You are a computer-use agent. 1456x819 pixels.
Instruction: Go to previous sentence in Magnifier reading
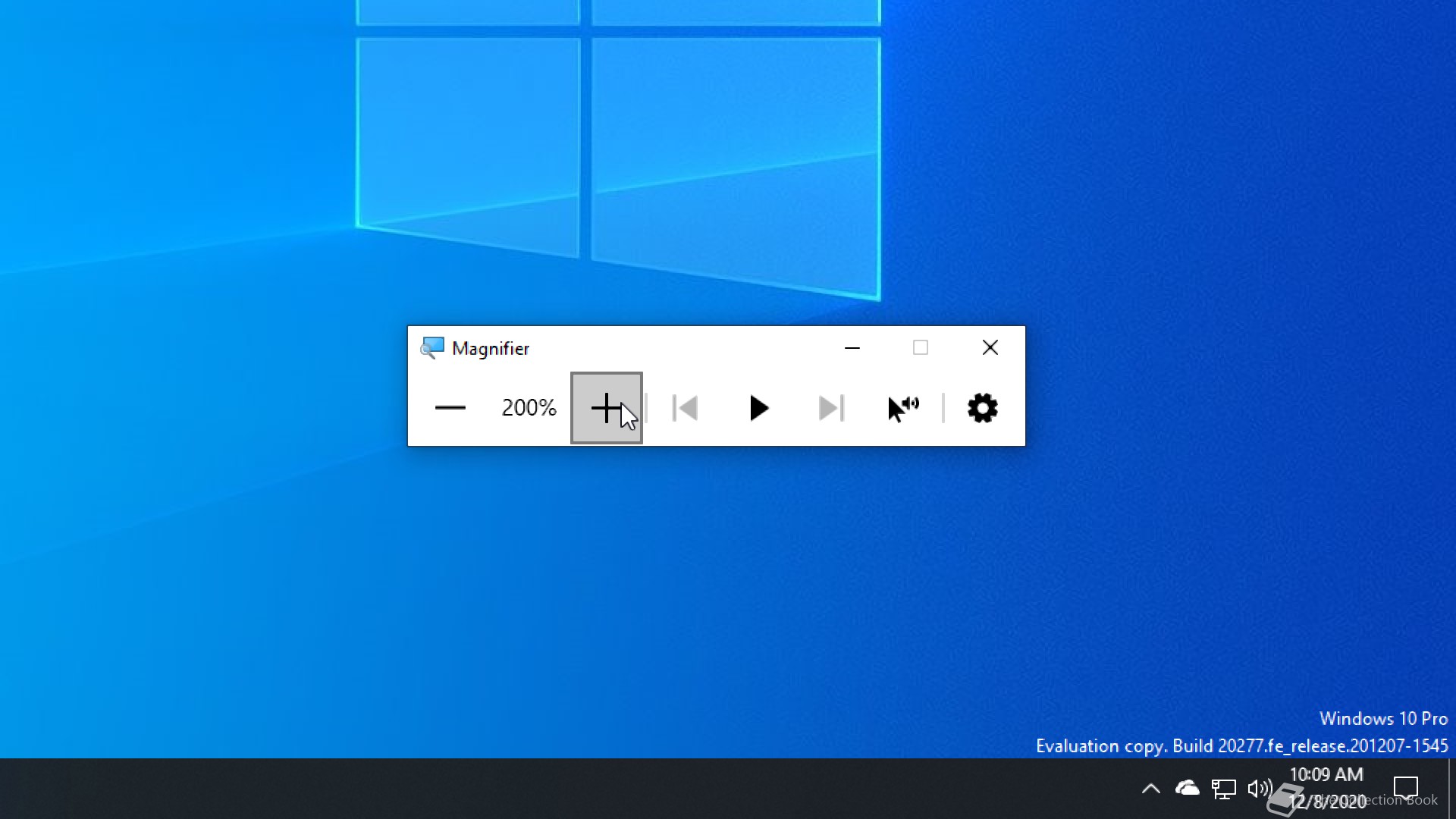(x=685, y=408)
